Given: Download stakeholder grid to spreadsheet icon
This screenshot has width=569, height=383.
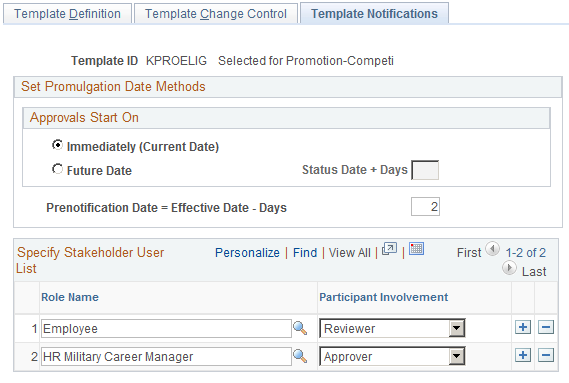Looking at the screenshot, I should 416,249.
